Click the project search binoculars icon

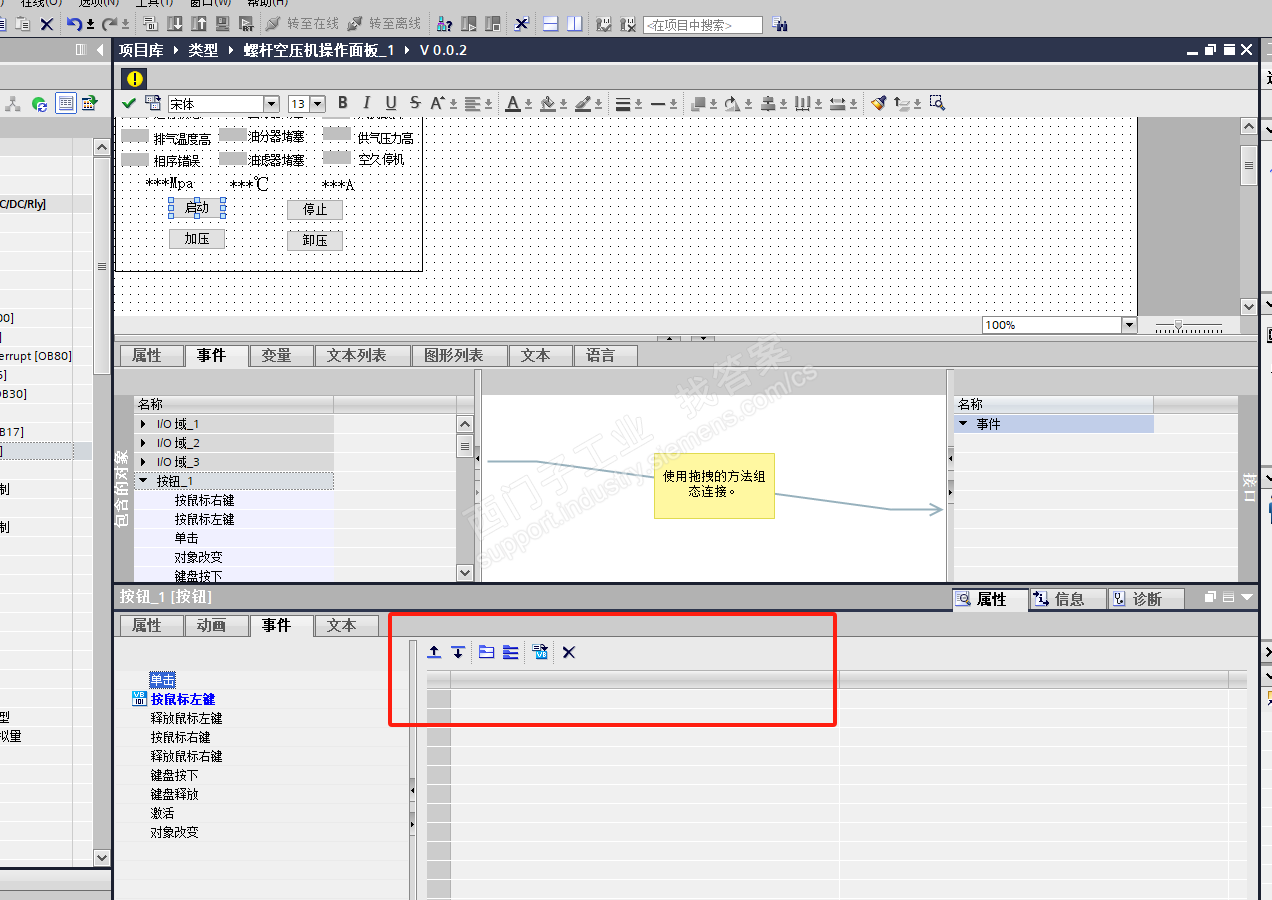[x=779, y=24]
